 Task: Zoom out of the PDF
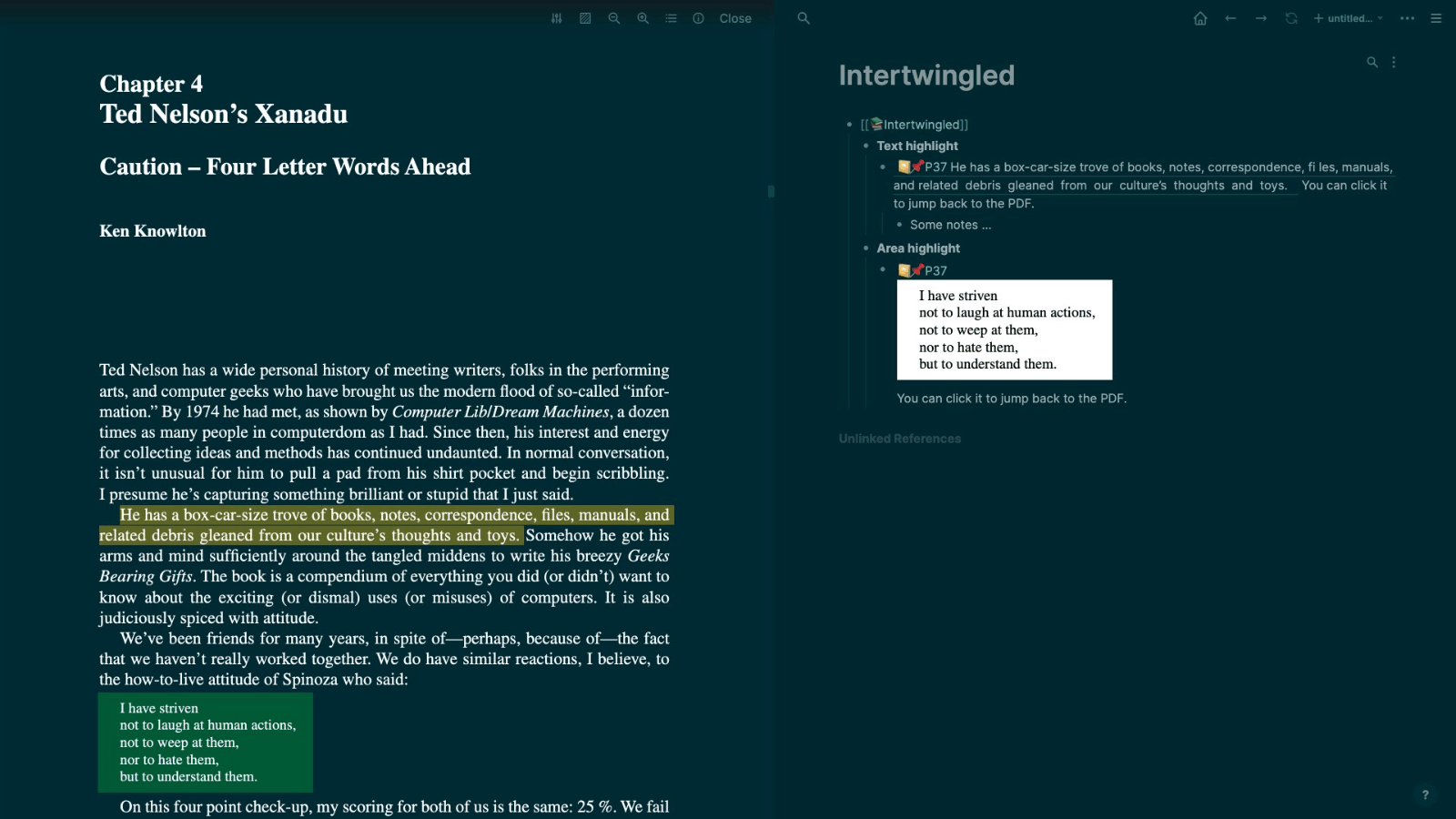point(614,18)
